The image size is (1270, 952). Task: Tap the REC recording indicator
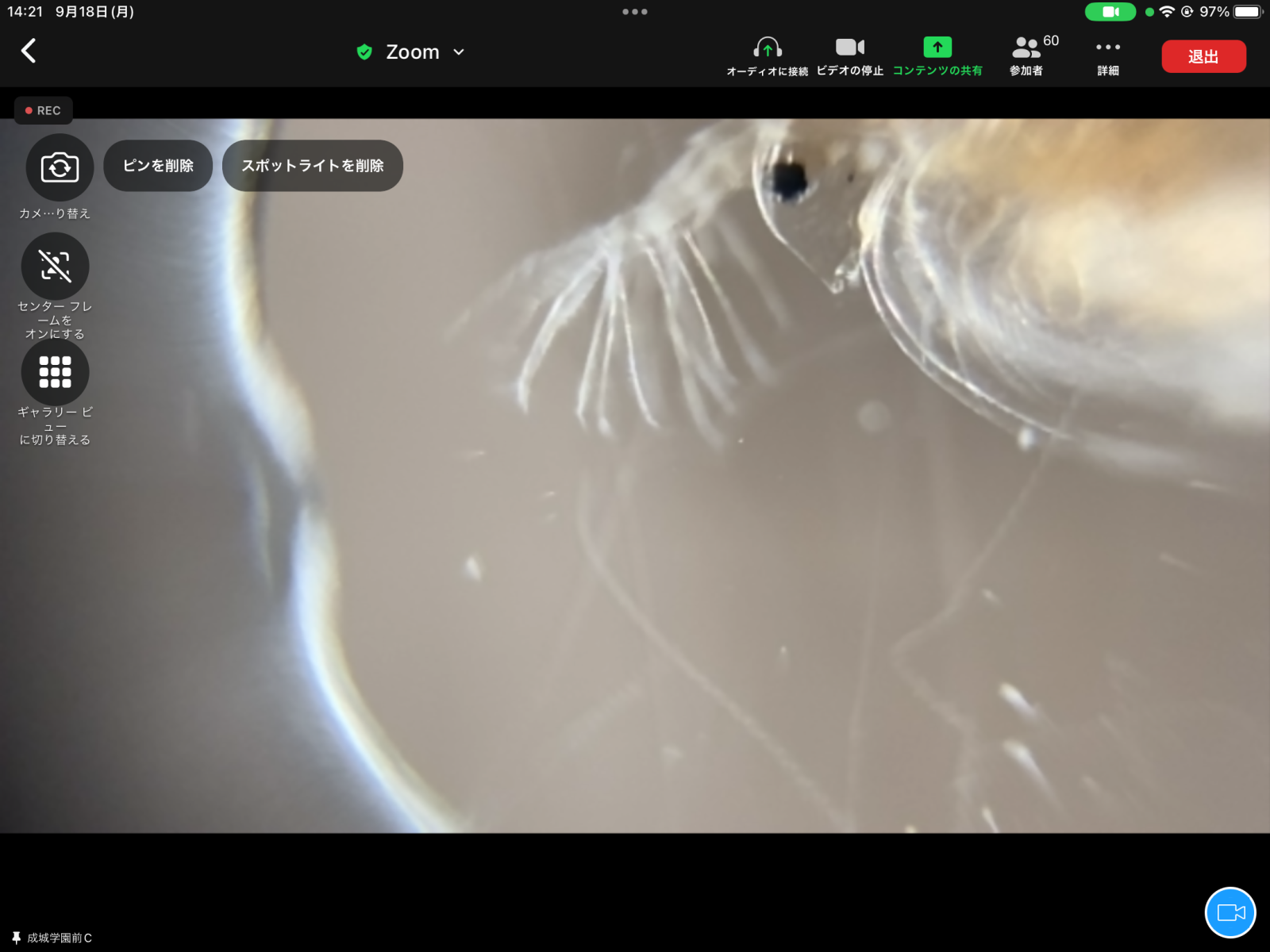[x=44, y=110]
